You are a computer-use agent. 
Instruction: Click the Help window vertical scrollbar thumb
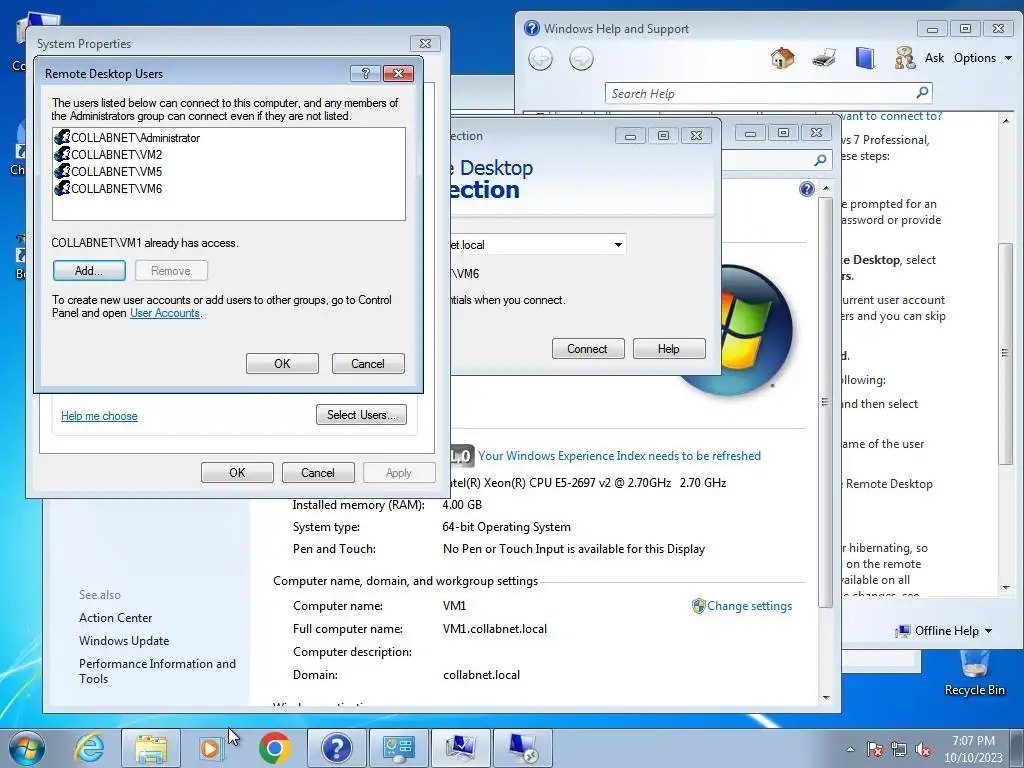[x=1006, y=353]
